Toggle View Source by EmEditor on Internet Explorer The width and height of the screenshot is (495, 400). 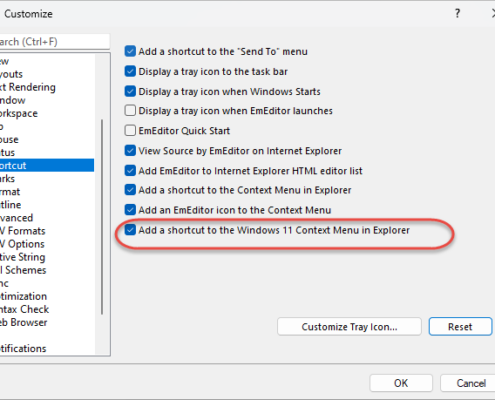click(x=130, y=151)
